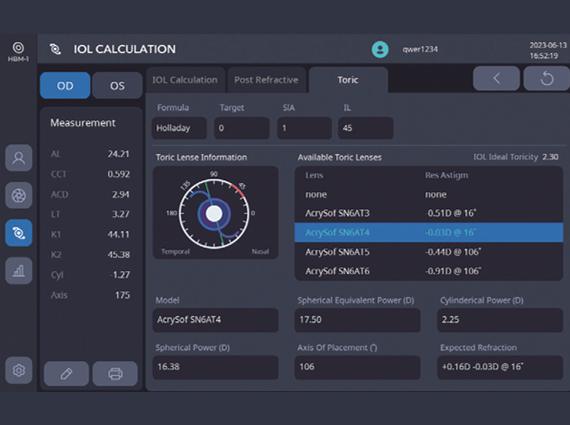570x425 pixels.
Task: Click the ACD value 2.94
Action: [121, 195]
